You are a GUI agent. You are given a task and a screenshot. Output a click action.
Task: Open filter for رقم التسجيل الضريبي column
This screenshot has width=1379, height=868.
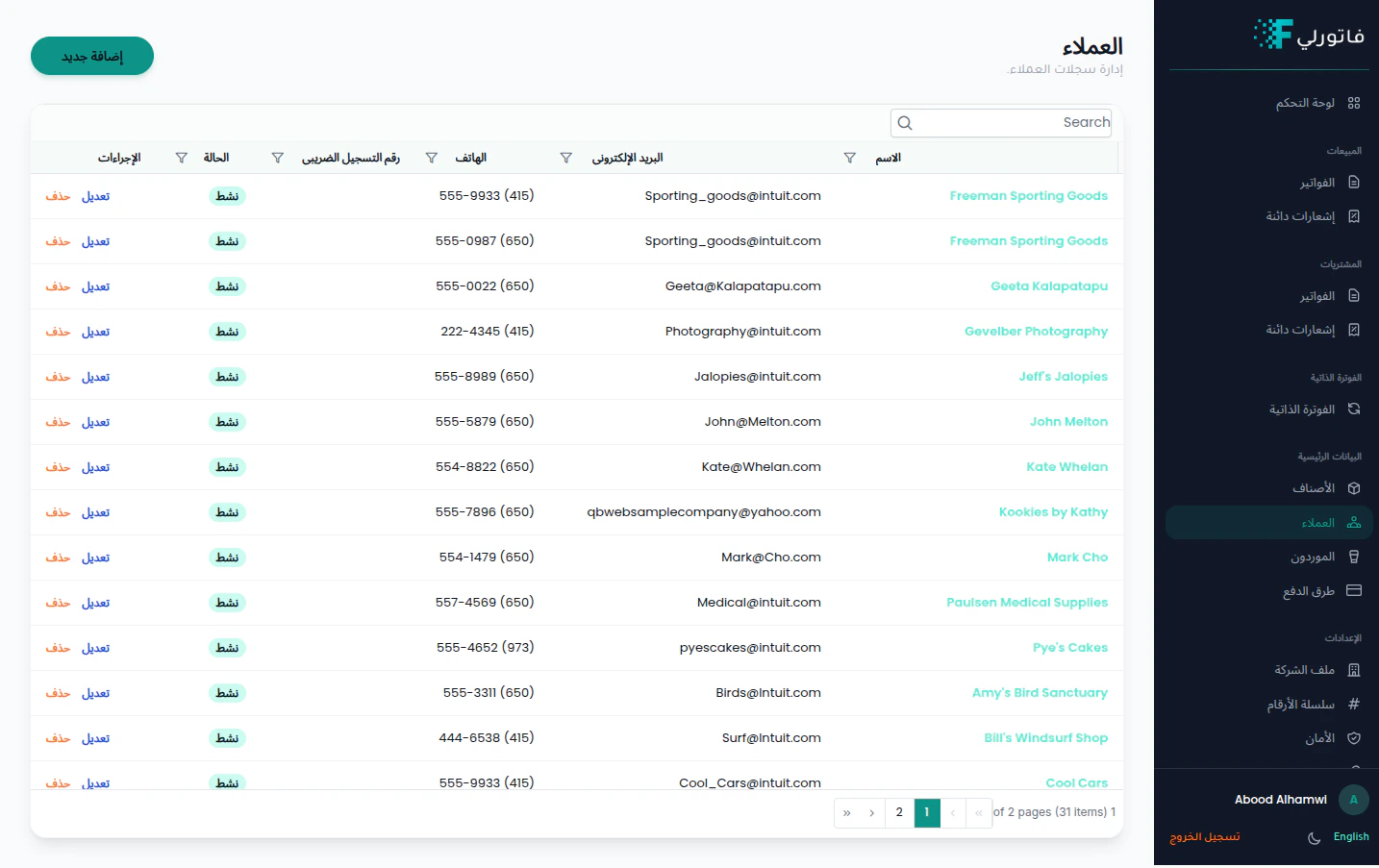278,158
